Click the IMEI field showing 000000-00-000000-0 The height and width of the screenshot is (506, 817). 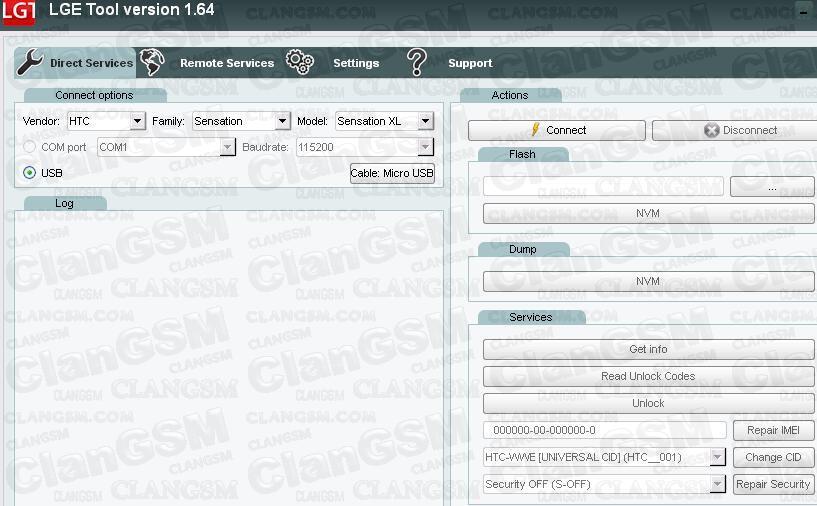pyautogui.click(x=604, y=430)
